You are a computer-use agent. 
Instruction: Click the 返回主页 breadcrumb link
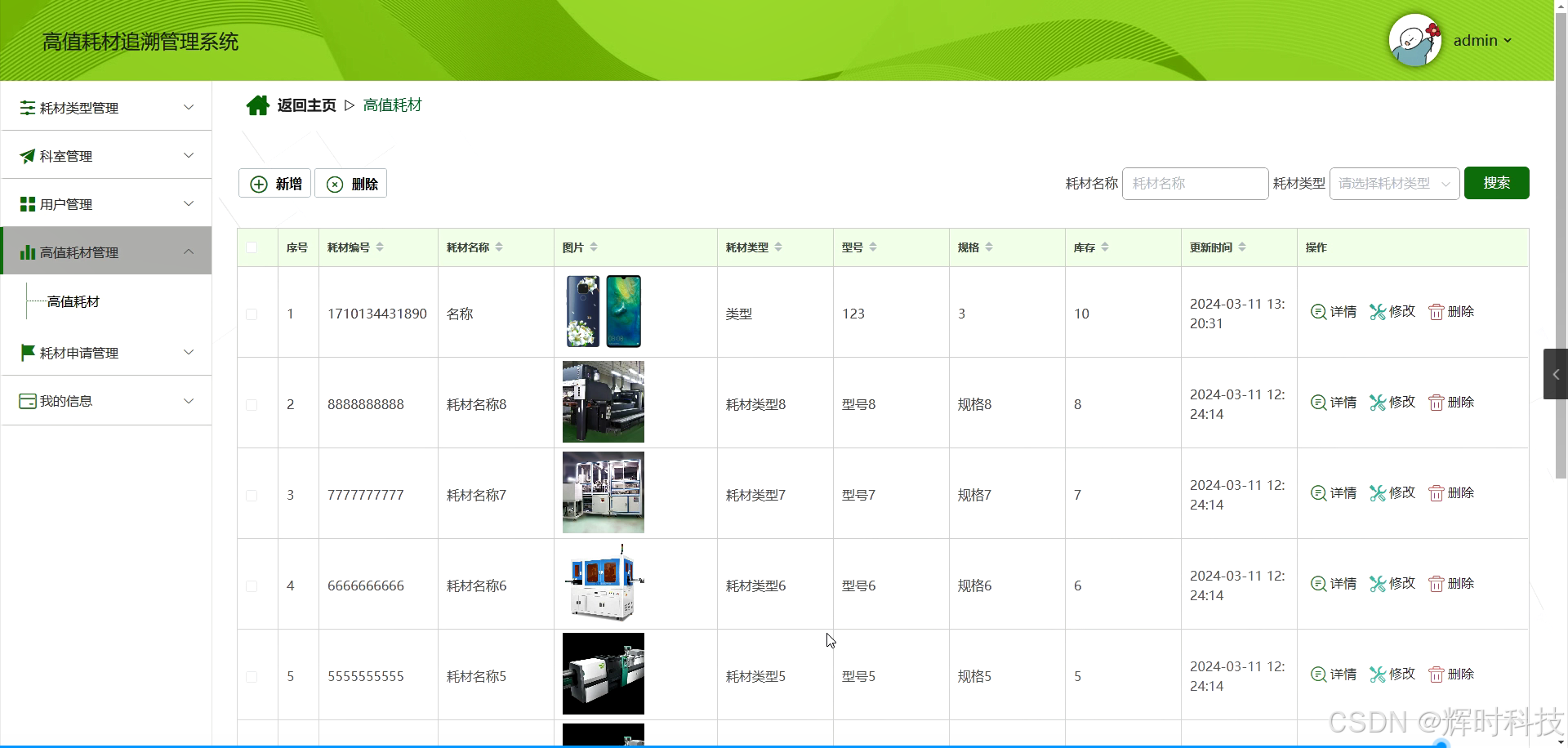point(306,105)
